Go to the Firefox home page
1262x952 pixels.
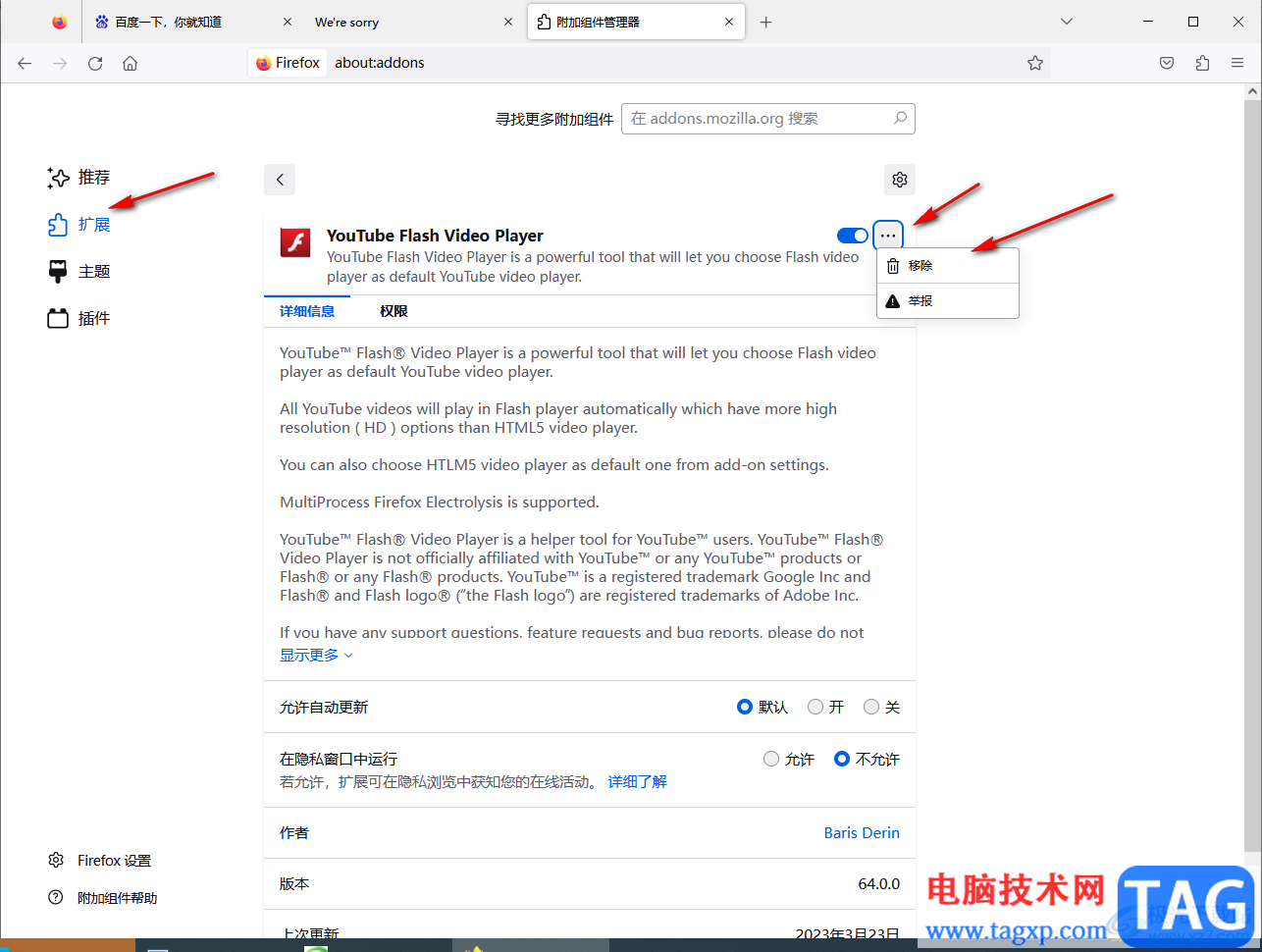click(130, 63)
